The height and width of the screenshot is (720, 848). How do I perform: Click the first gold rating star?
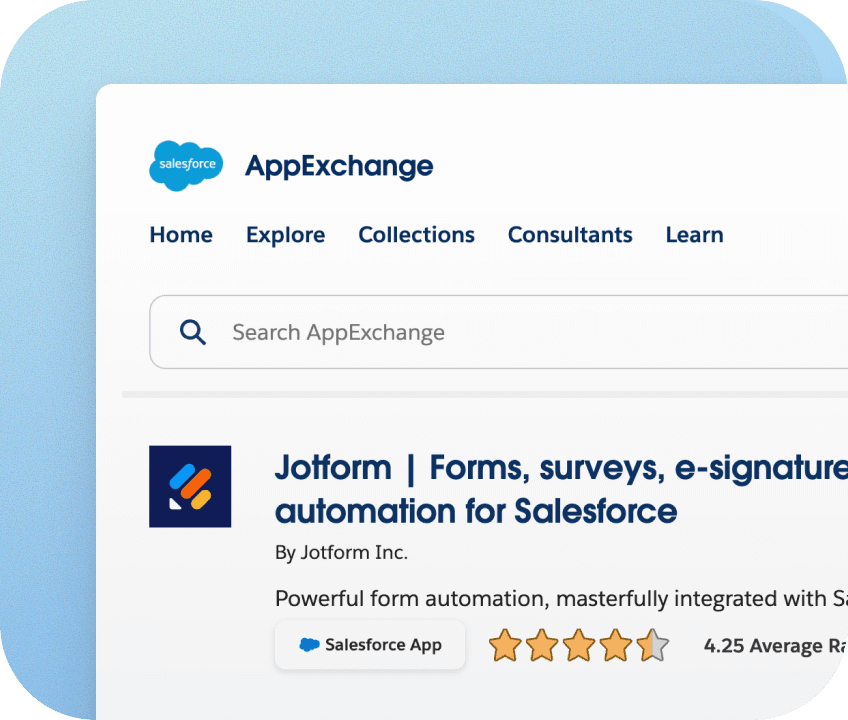pyautogui.click(x=506, y=646)
